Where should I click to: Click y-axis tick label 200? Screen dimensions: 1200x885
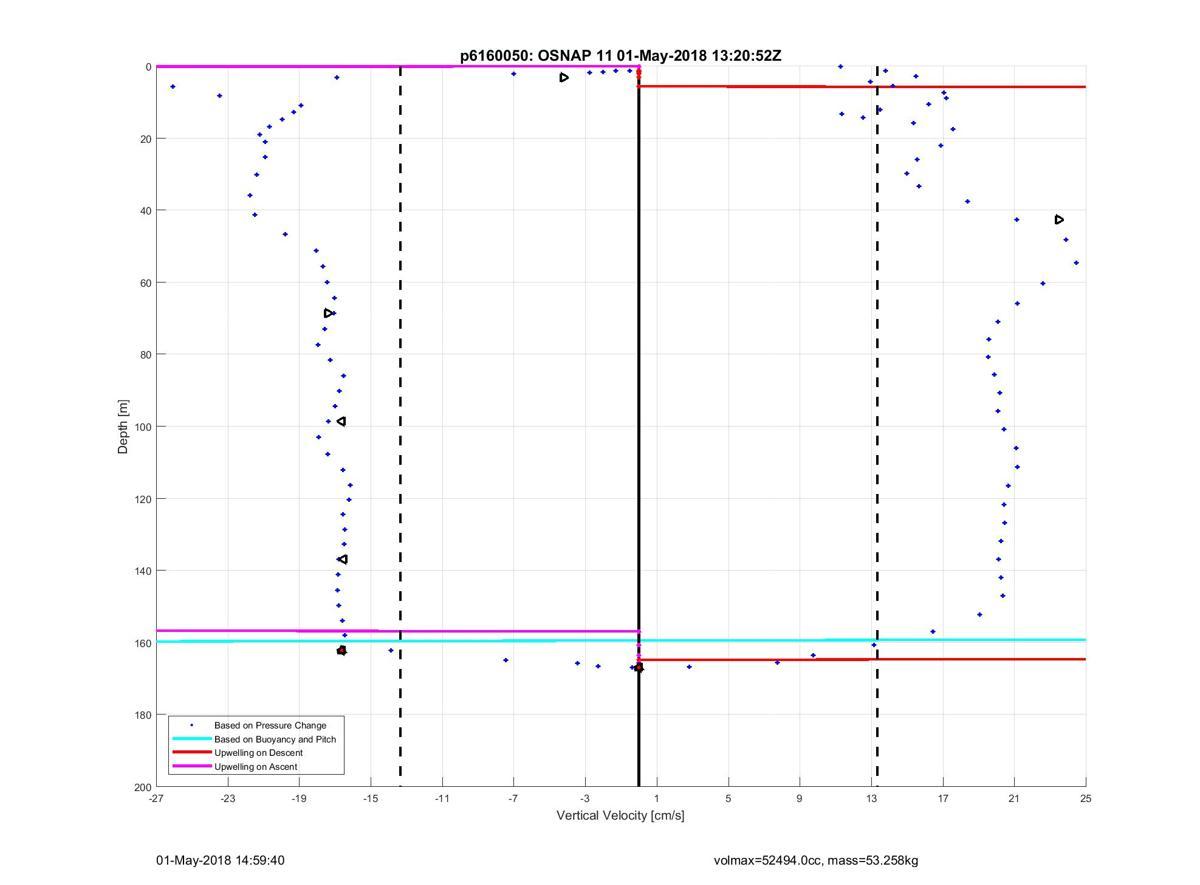point(142,787)
